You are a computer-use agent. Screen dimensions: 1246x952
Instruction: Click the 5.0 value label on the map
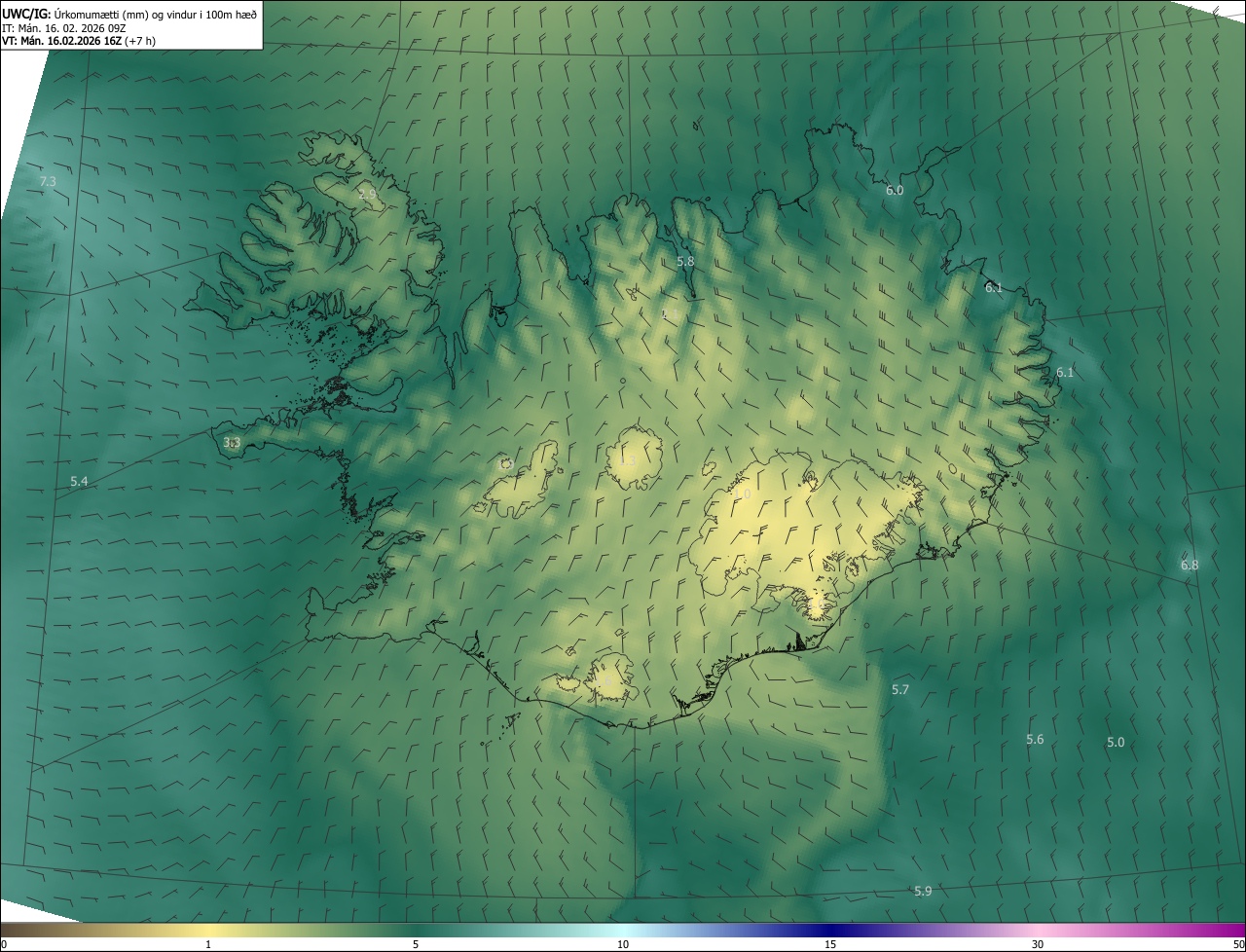(x=1116, y=743)
